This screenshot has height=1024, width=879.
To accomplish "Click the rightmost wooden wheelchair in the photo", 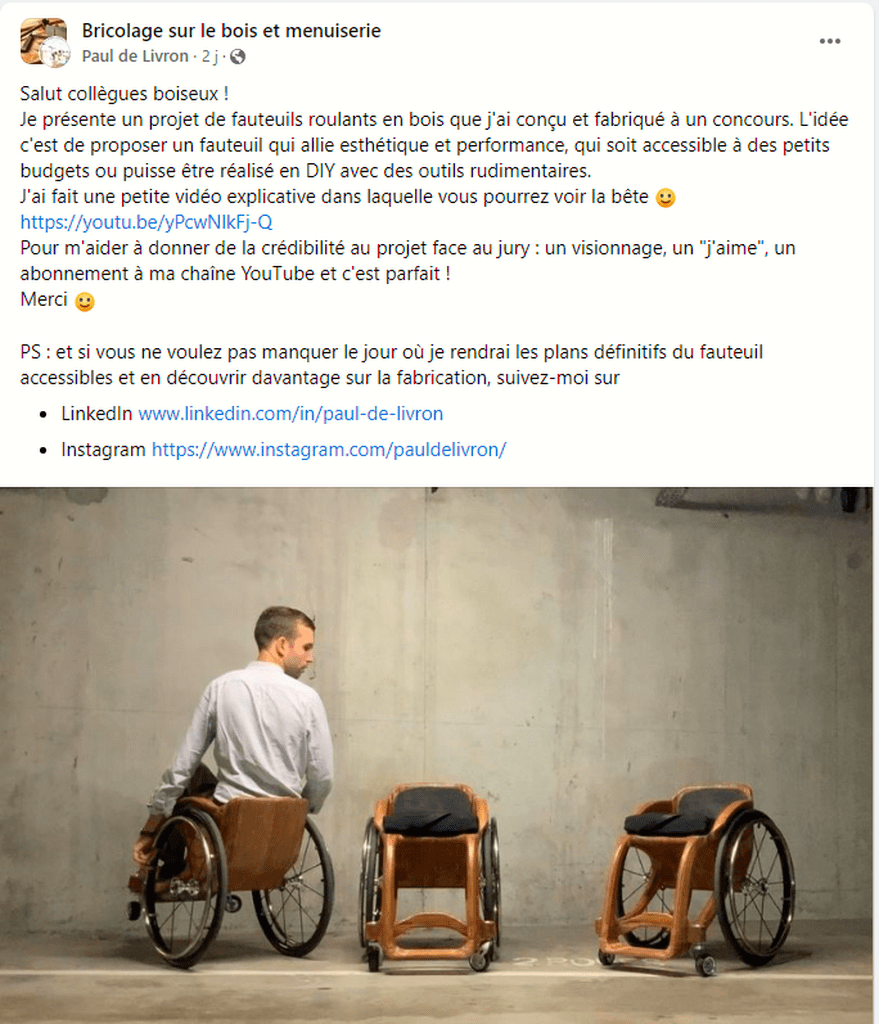I will [695, 880].
